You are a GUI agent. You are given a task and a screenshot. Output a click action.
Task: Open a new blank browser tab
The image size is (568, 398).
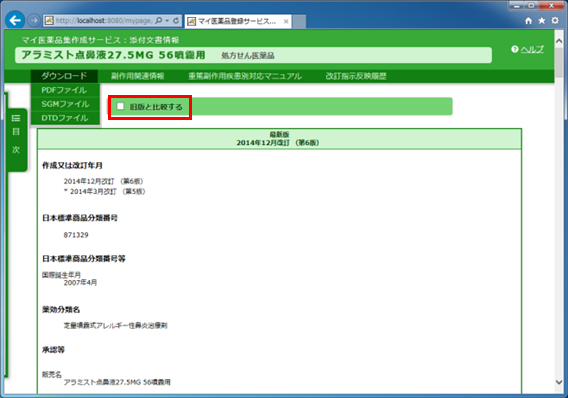pos(299,21)
